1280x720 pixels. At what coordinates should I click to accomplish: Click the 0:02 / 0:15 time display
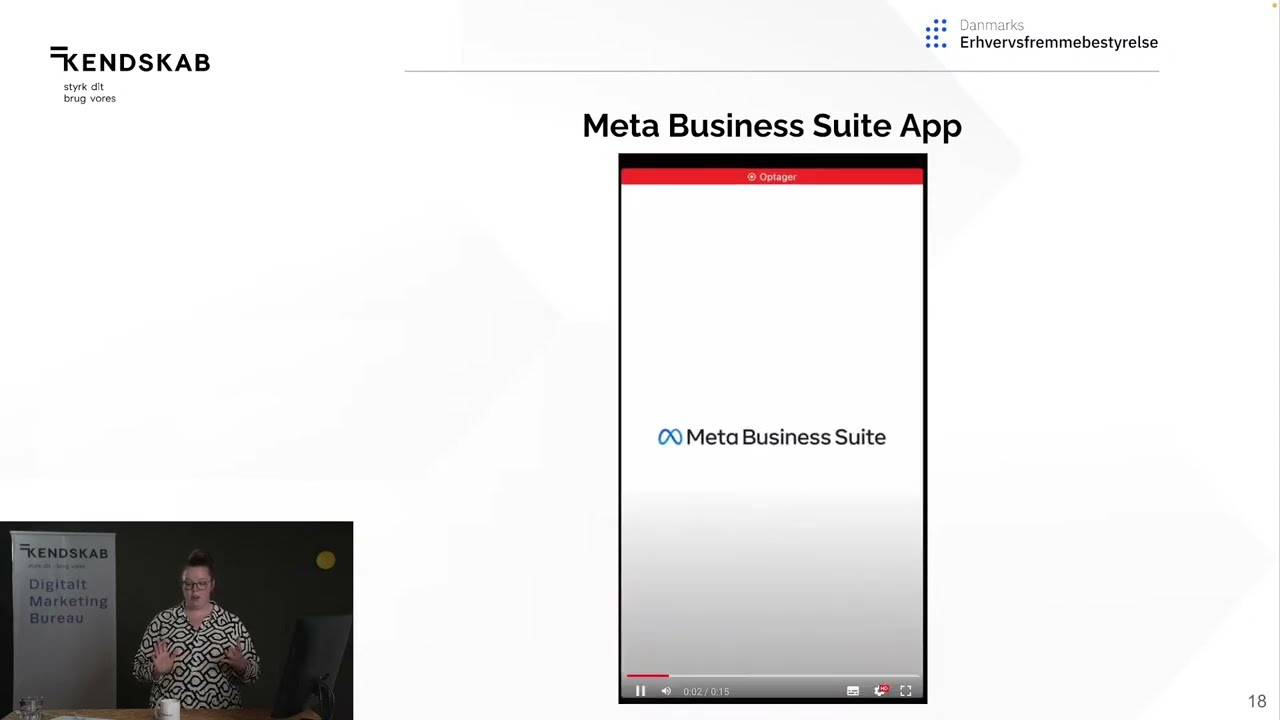[x=706, y=691]
